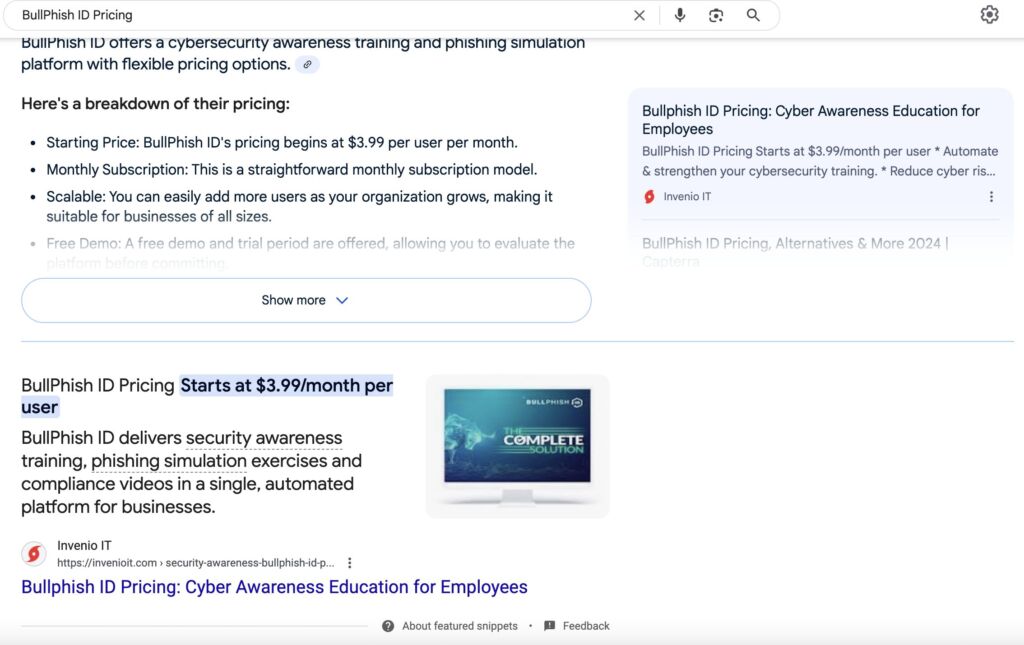
Task: Click the magnifying glass search icon
Action: point(753,15)
